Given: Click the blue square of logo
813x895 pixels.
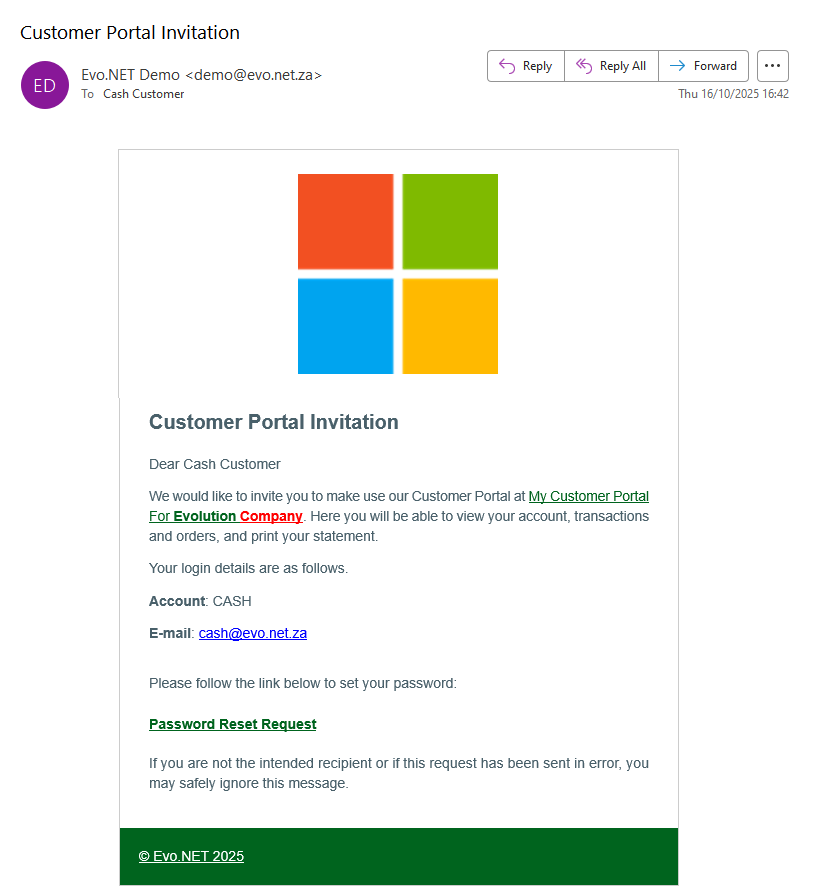Looking at the screenshot, I should (345, 326).
